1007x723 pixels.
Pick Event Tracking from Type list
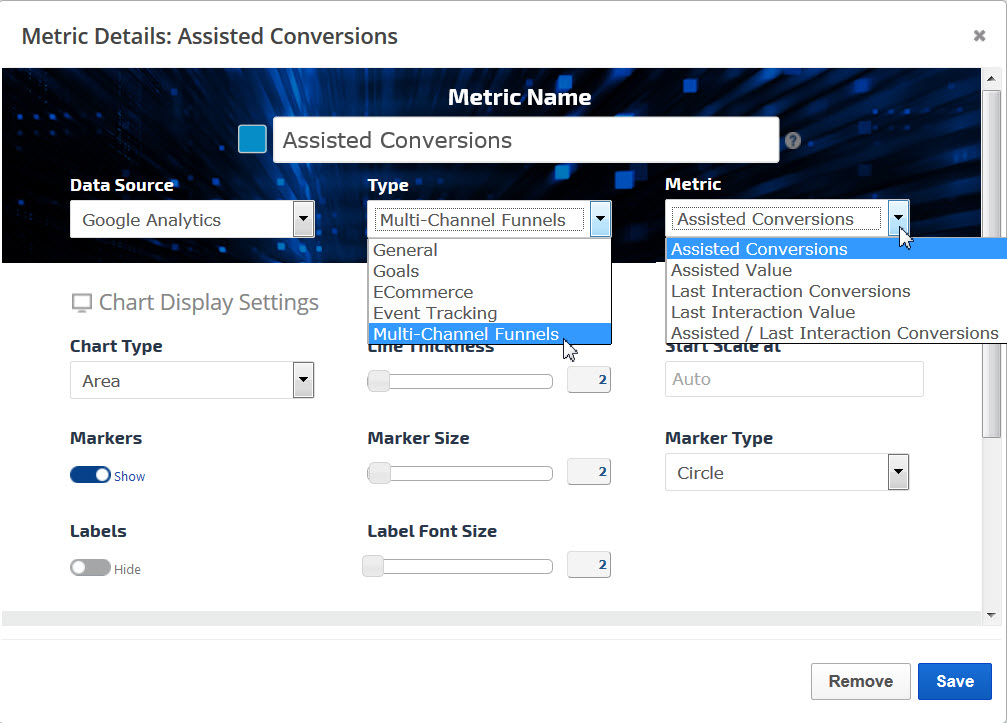click(x=435, y=313)
